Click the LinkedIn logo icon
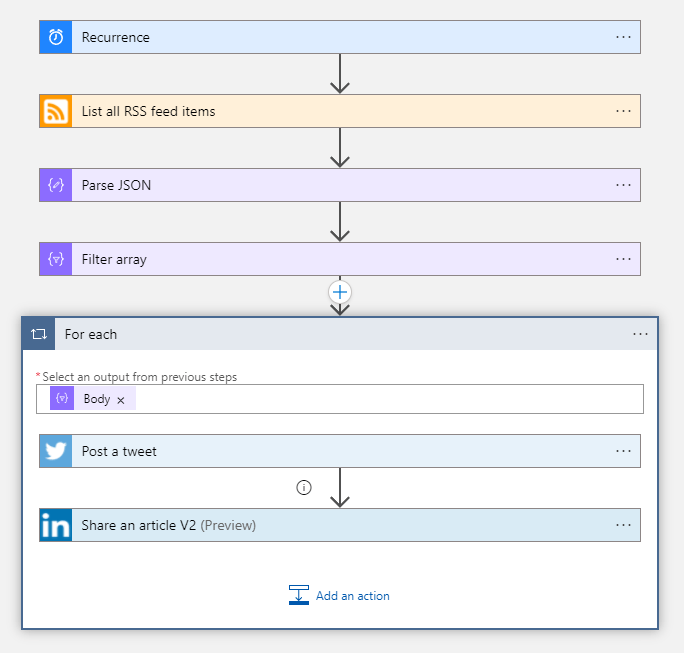This screenshot has width=684, height=653. [x=56, y=525]
